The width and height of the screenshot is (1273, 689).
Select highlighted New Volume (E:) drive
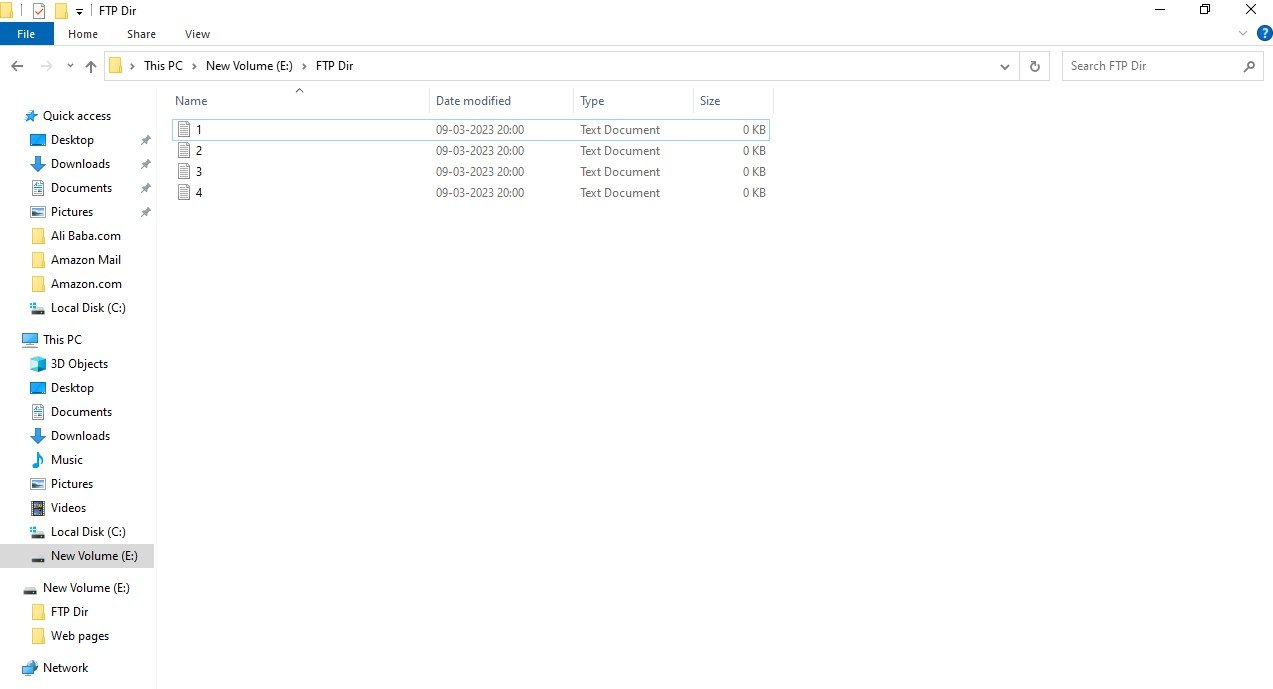coord(77,556)
